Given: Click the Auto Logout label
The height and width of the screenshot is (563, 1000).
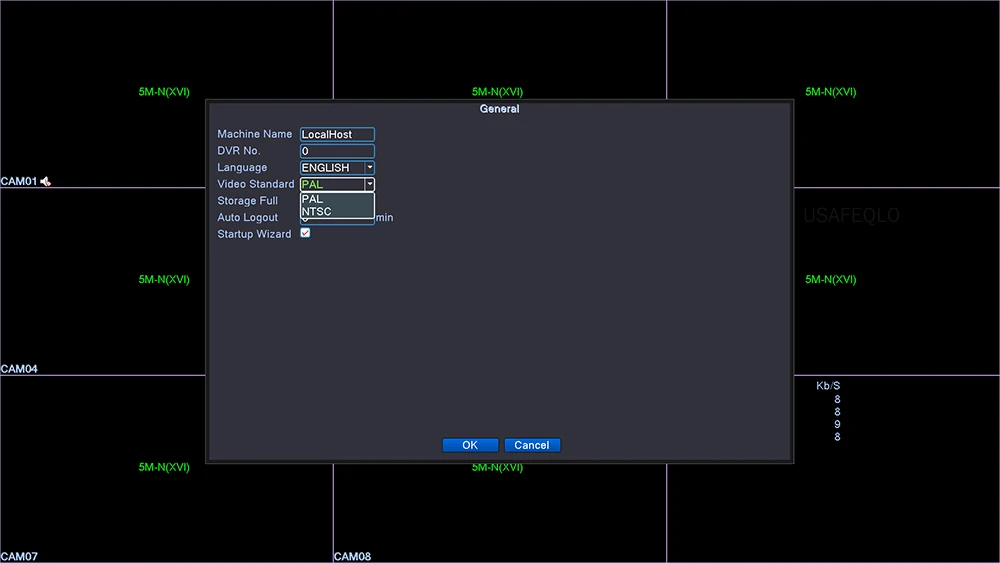Looking at the screenshot, I should 247,217.
